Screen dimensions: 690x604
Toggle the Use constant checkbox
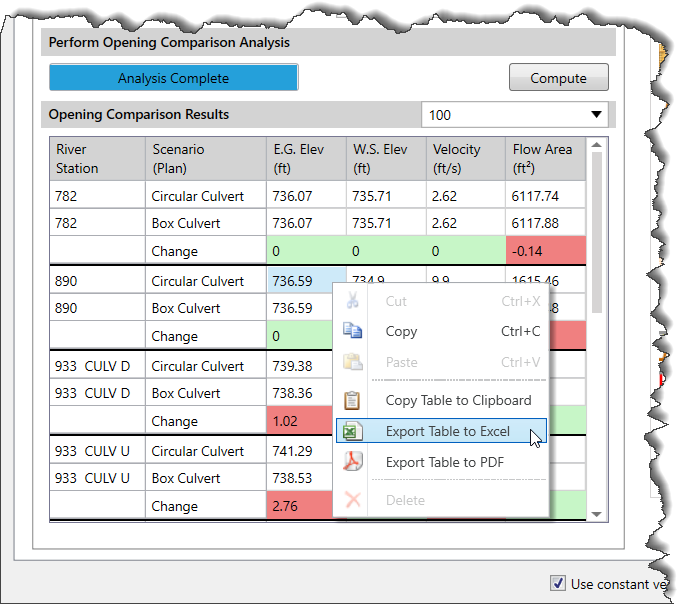(x=558, y=583)
